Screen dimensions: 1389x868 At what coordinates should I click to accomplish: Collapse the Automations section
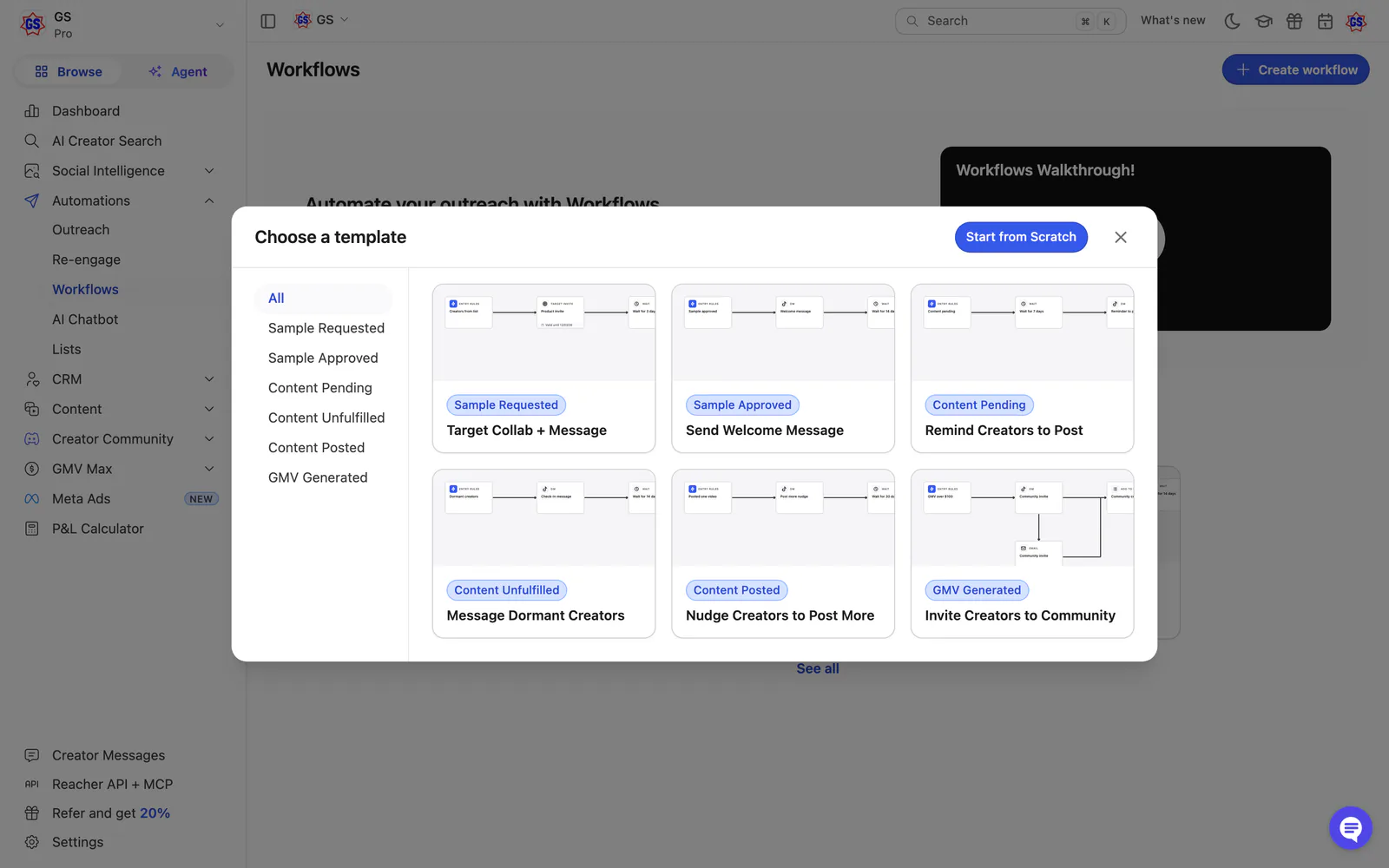pyautogui.click(x=209, y=201)
